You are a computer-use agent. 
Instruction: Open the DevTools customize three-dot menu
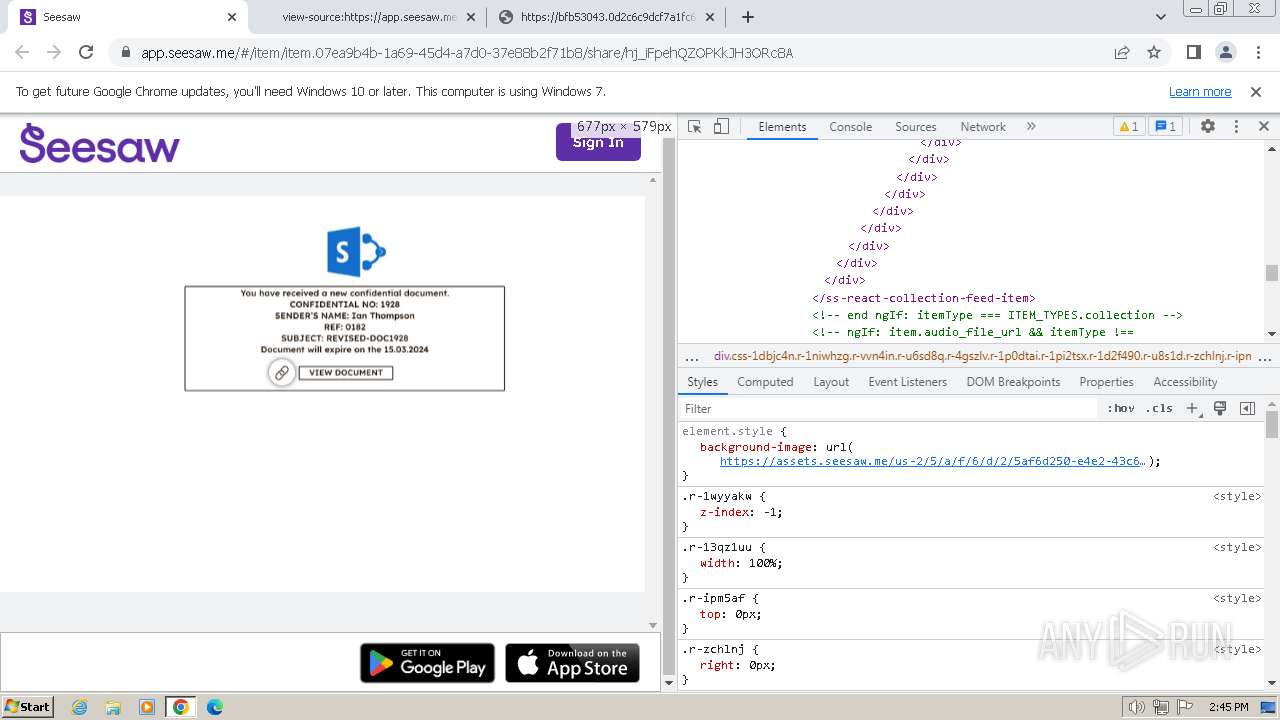(1236, 127)
